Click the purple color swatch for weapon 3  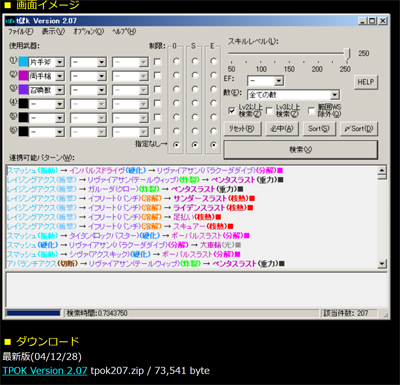pos(23,90)
